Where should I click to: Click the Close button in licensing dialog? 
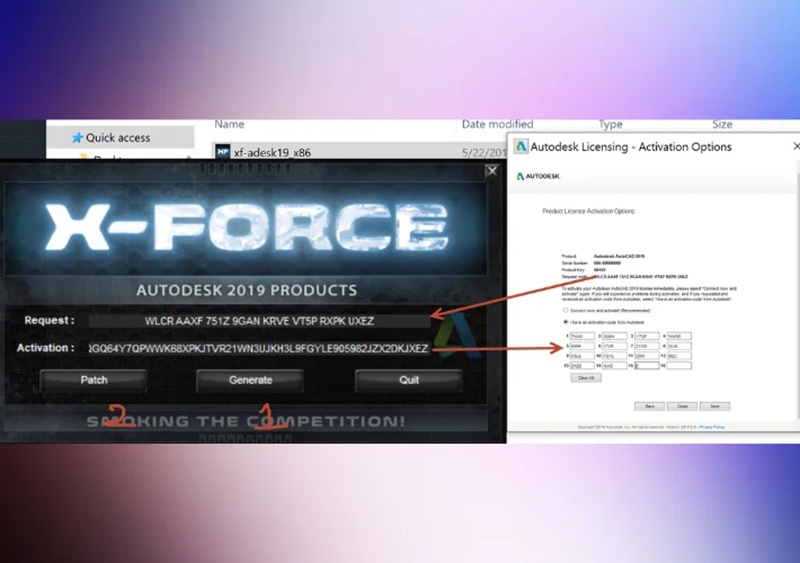coord(682,406)
